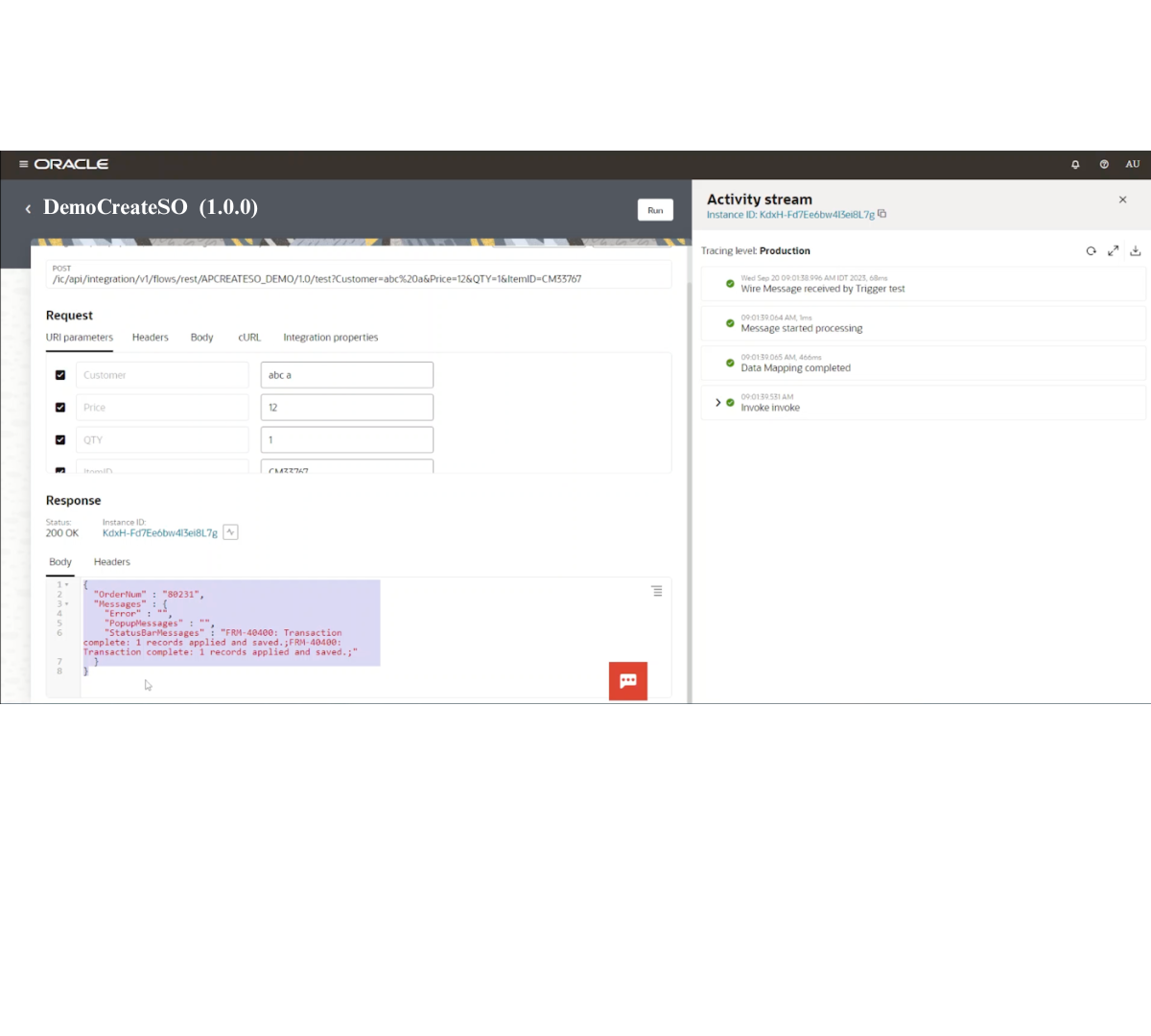1151x1036 pixels.
Task: Click the response body format icon
Action: tap(657, 591)
